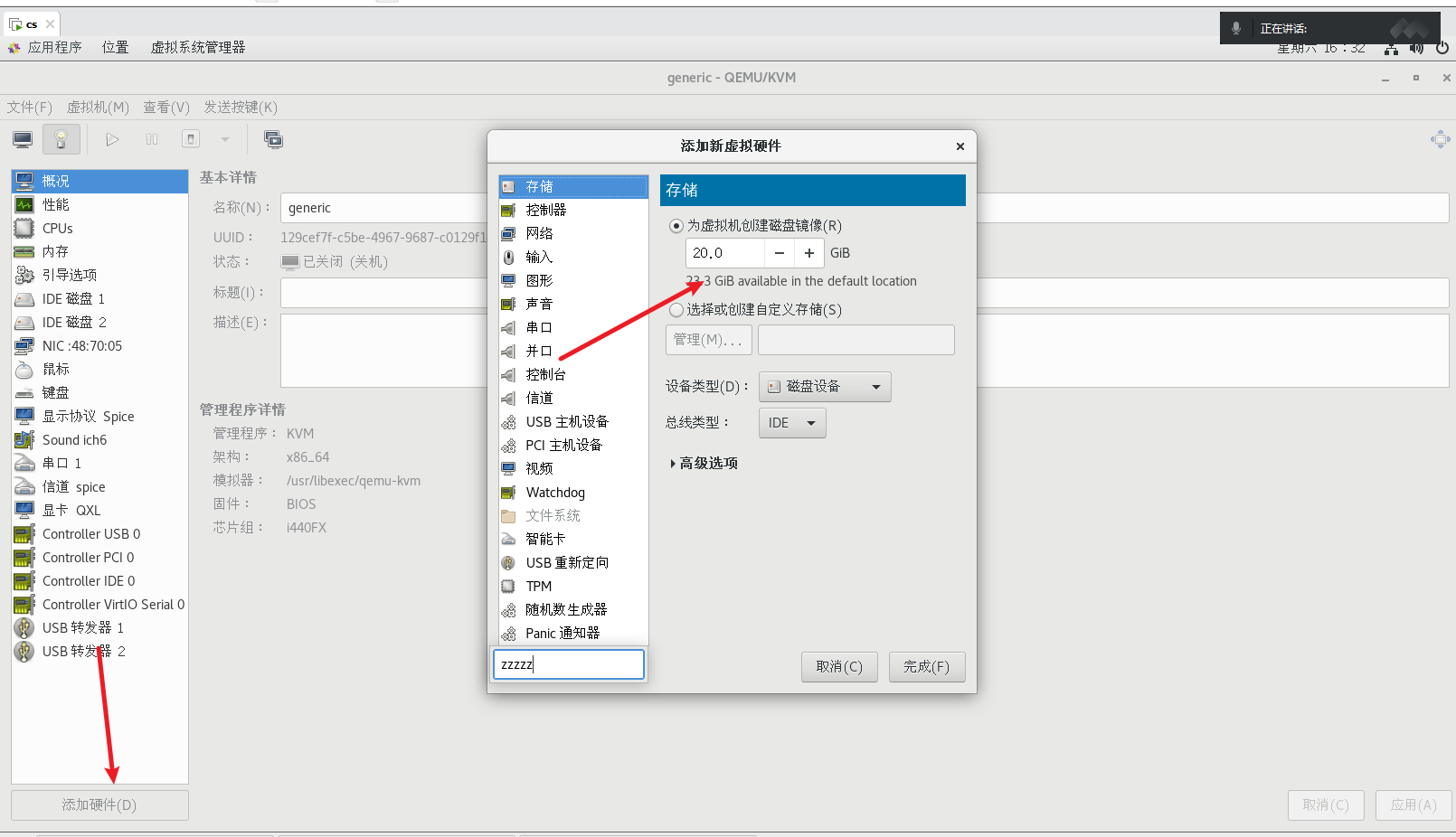Click the 完成(F) button
The height and width of the screenshot is (837, 1456).
pos(926,667)
